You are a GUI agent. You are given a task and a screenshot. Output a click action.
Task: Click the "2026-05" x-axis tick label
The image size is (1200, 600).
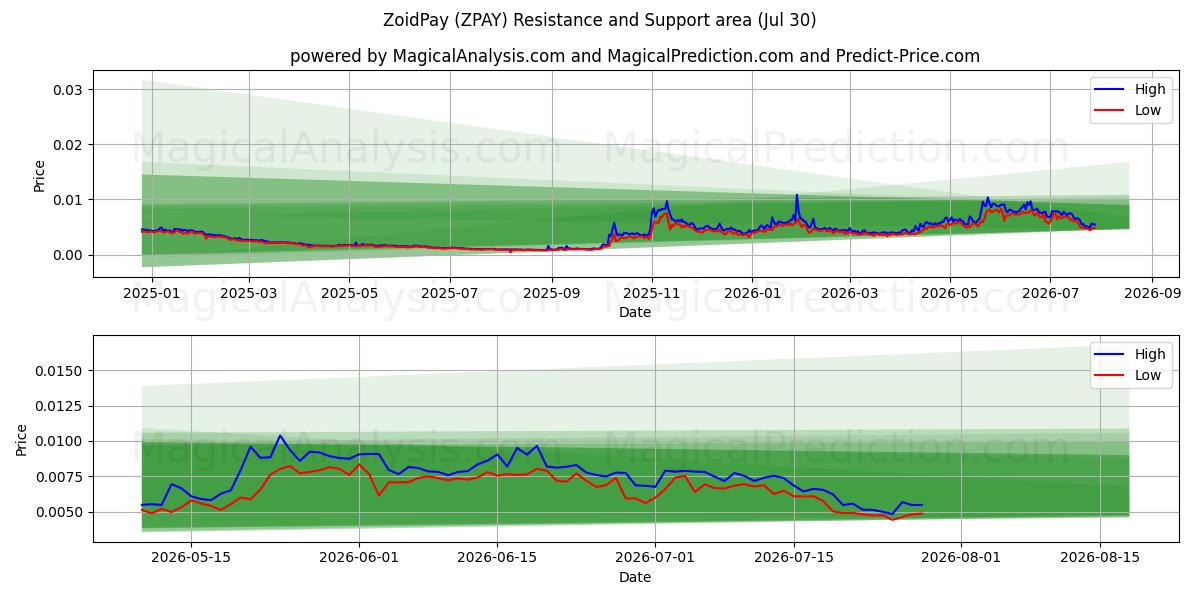click(951, 294)
